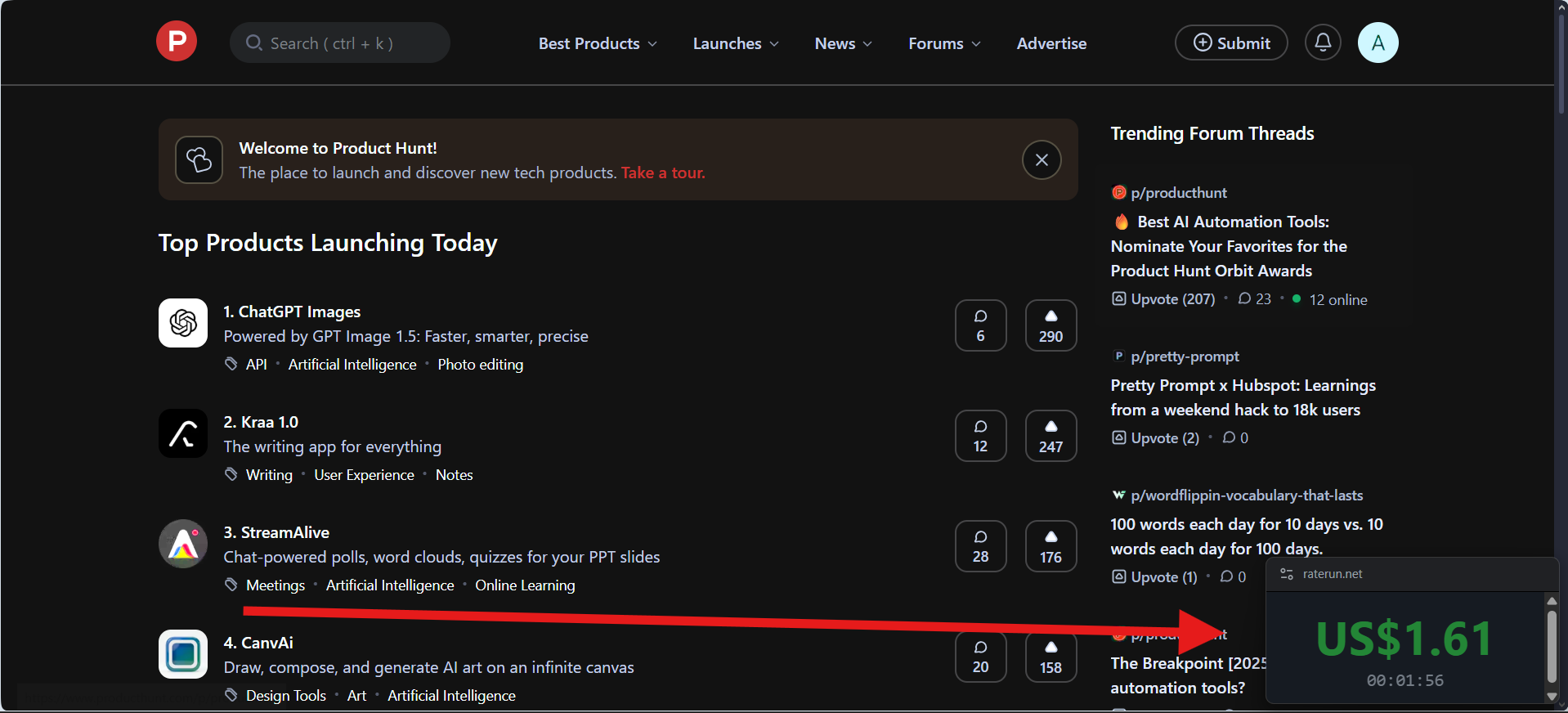Click the raterun.net site settings icon
The image size is (1568, 713).
[1287, 574]
